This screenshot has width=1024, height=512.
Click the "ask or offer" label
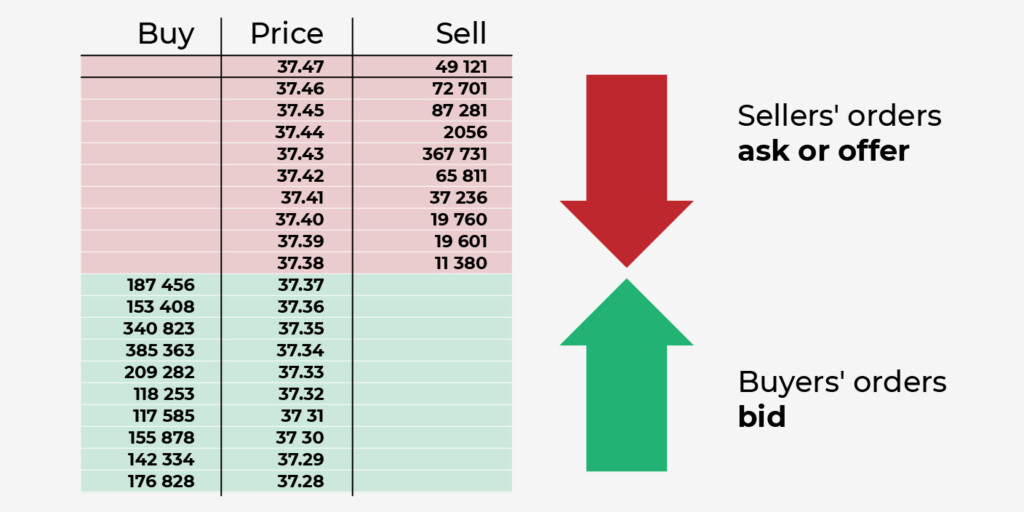click(823, 151)
